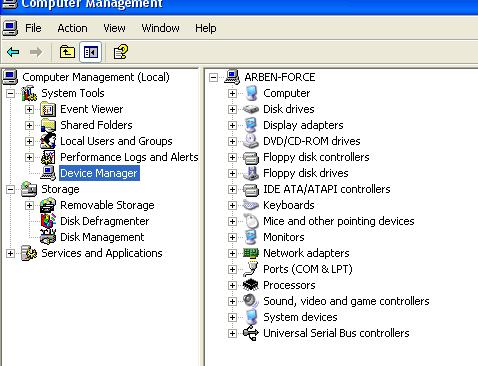Select the Disk Management label

click(102, 237)
